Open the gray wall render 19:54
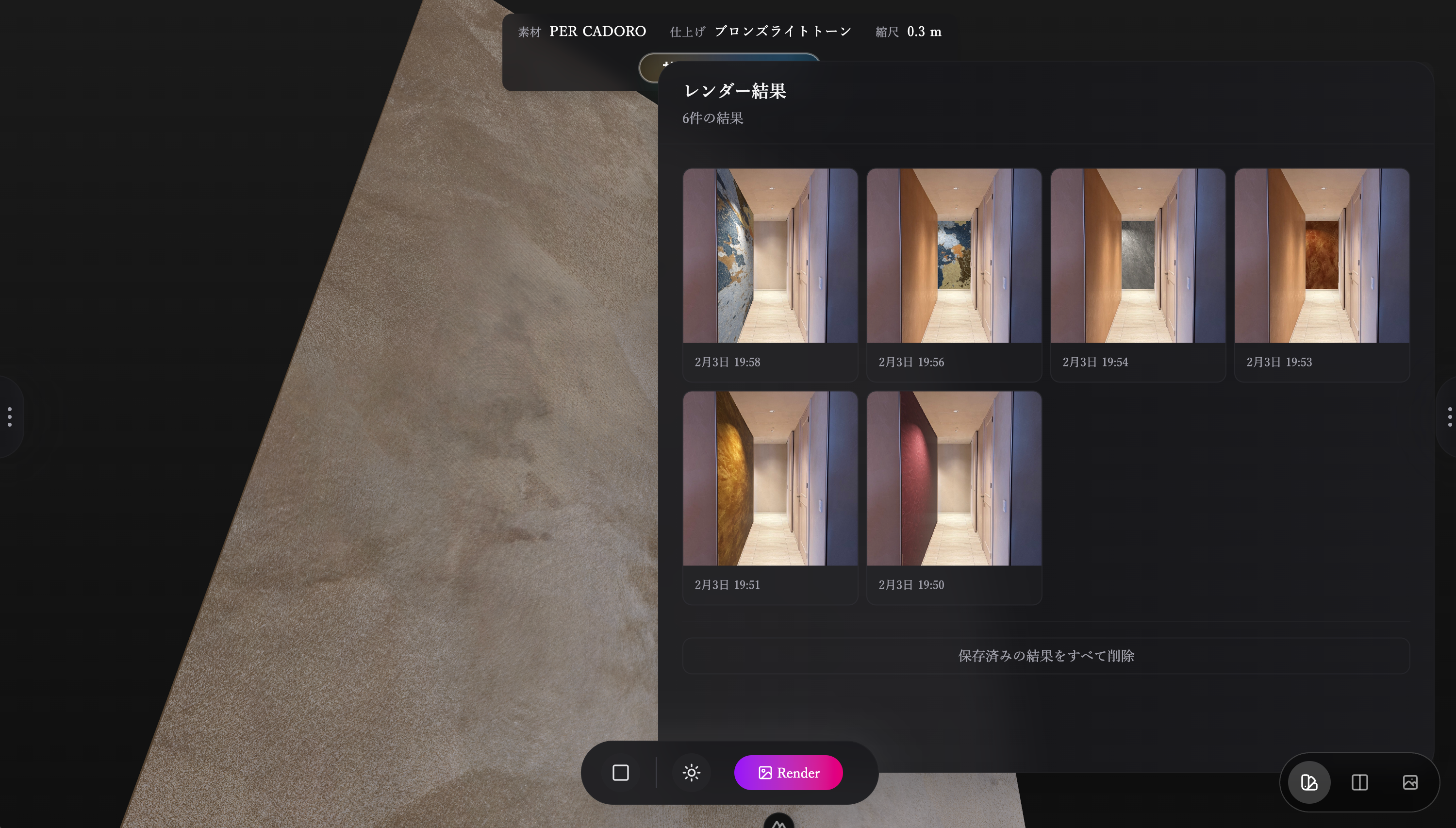The image size is (1456, 828). [1138, 256]
